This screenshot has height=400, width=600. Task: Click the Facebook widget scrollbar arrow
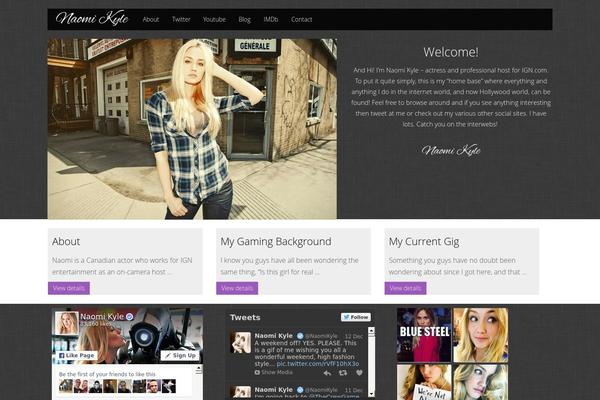coord(199,369)
